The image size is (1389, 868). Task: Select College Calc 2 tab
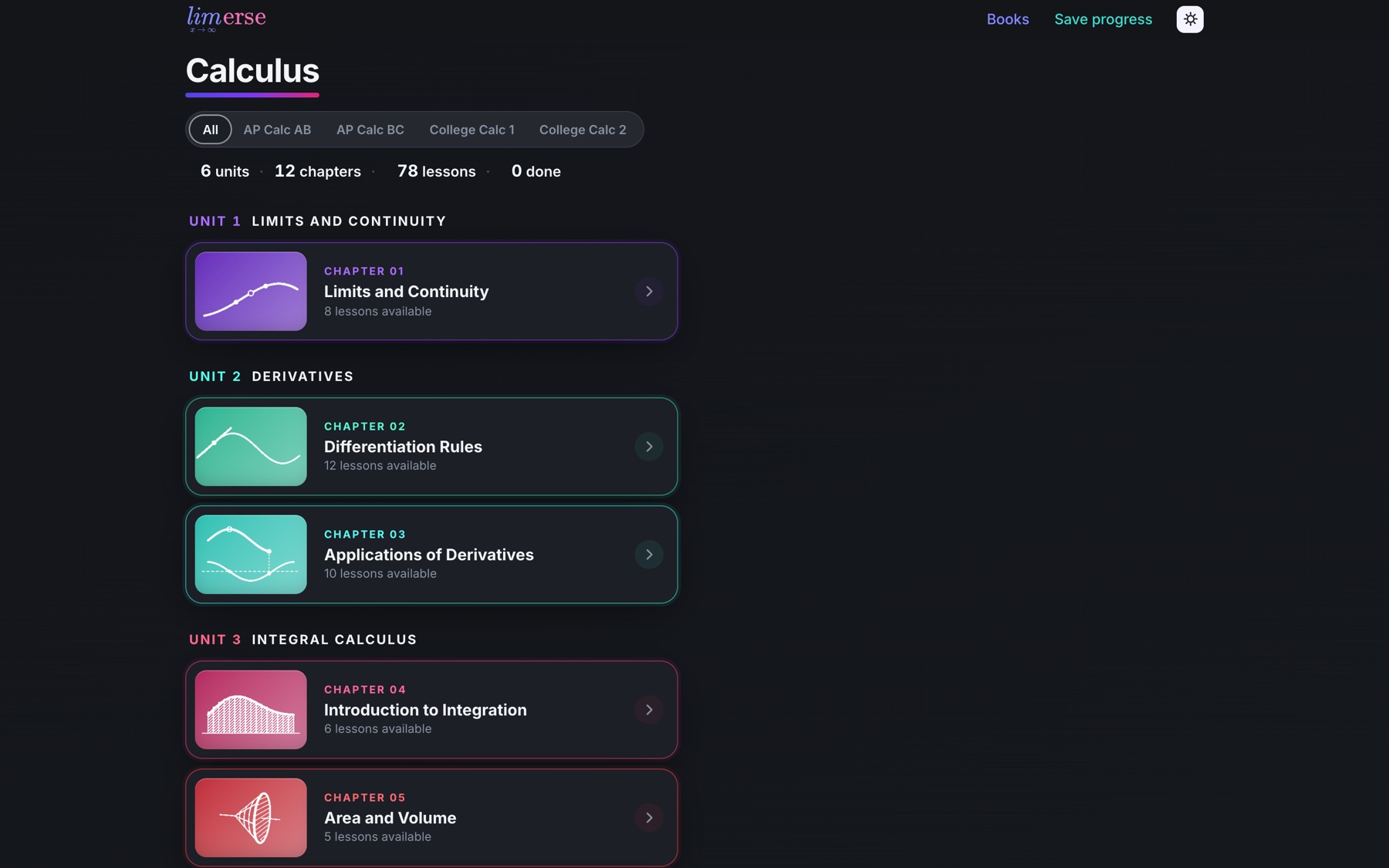pyautogui.click(x=583, y=130)
